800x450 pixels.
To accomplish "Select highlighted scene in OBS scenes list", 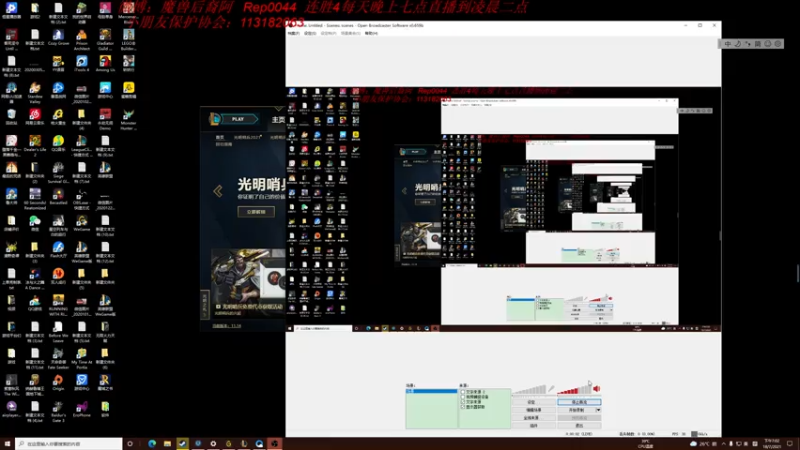I will point(432,391).
